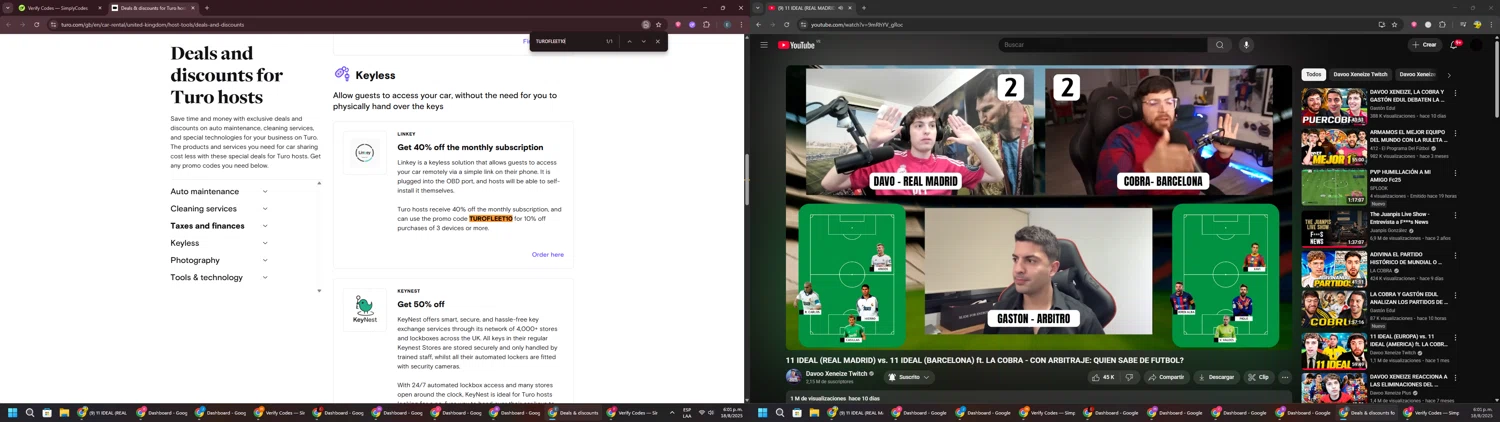This screenshot has height=422, width=1500.
Task: Reload the YouTube page
Action: pos(787,24)
